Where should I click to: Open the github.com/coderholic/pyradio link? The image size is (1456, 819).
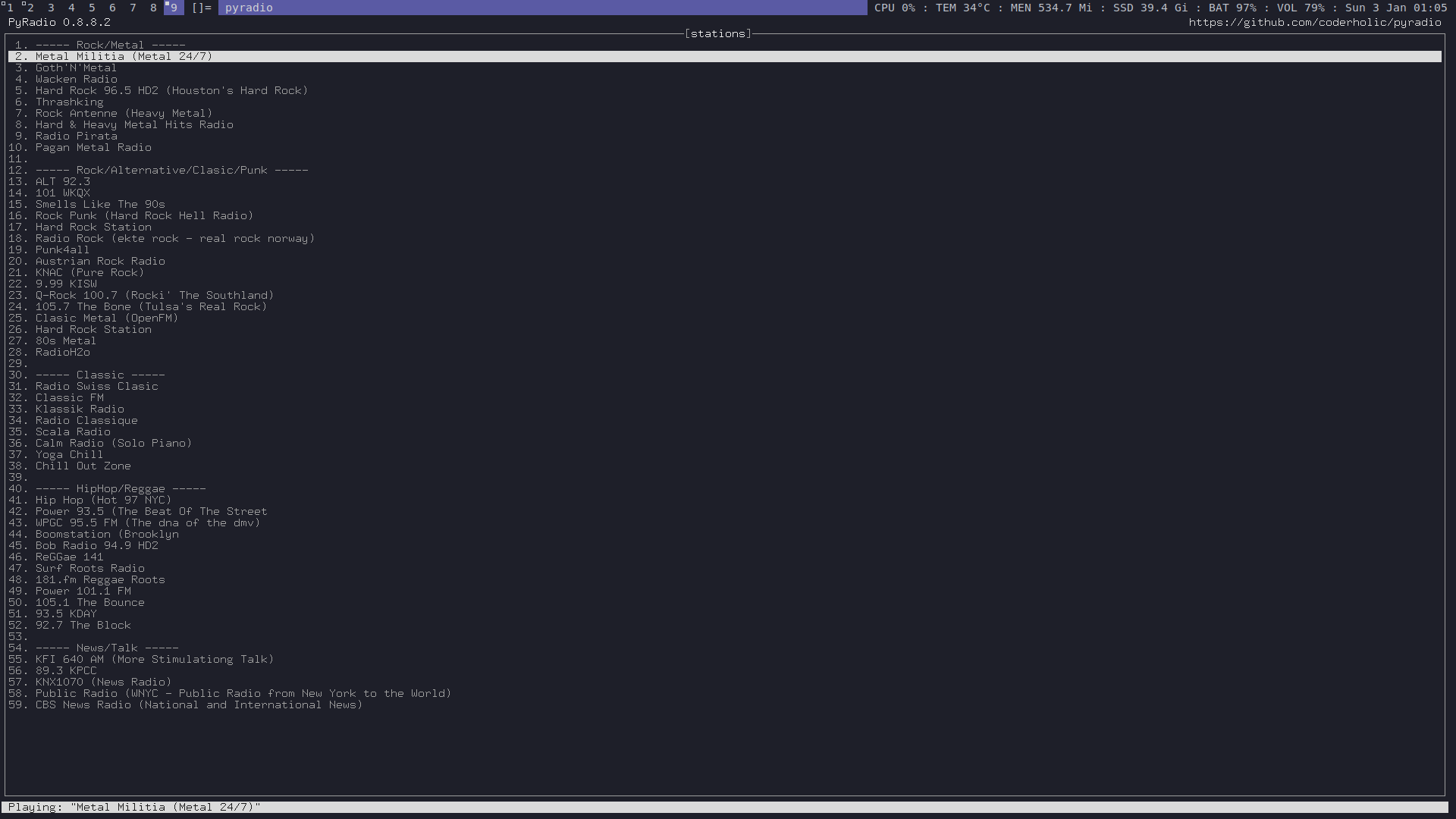pyautogui.click(x=1315, y=22)
